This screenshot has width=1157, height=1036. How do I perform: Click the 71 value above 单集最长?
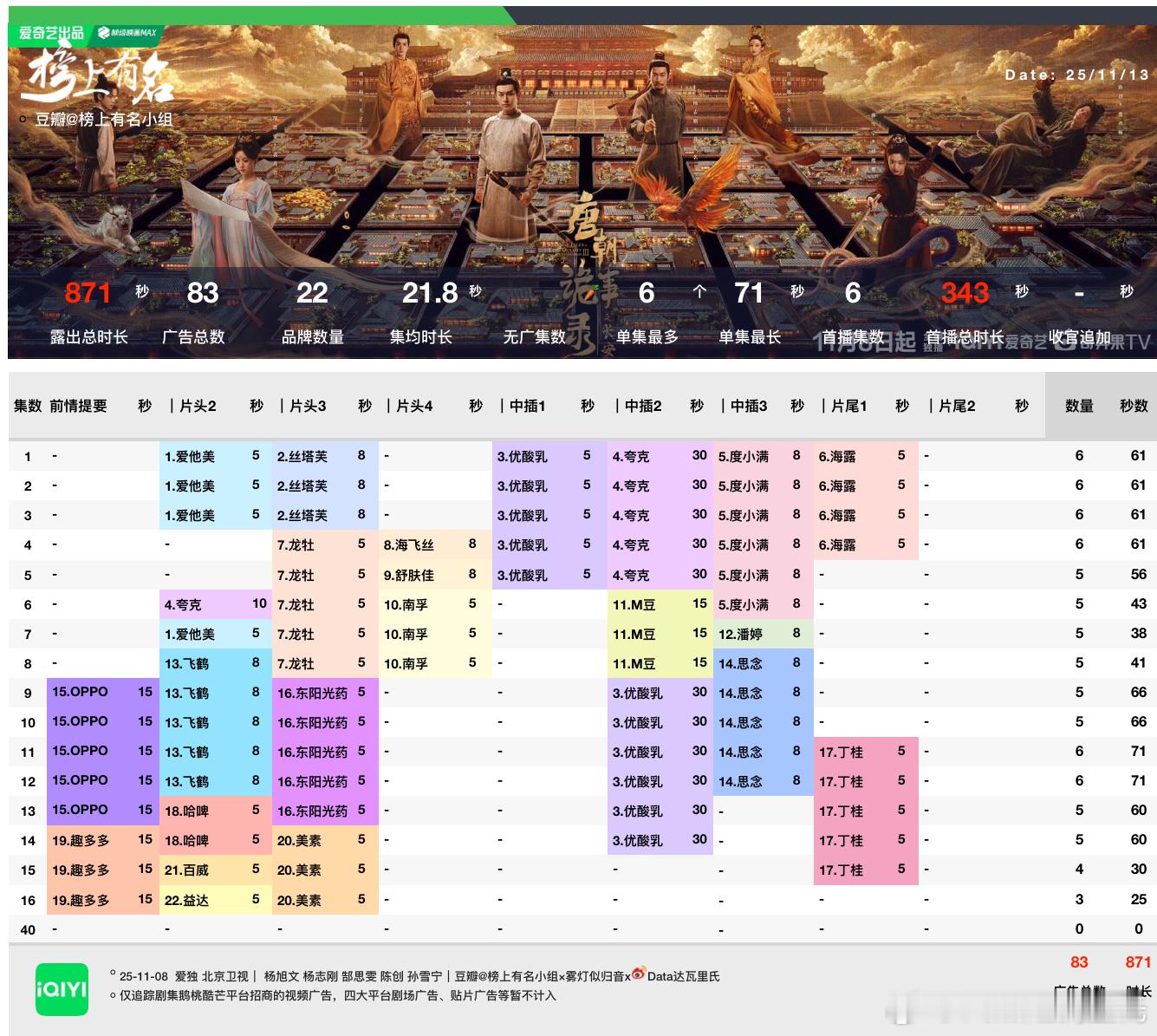[749, 293]
